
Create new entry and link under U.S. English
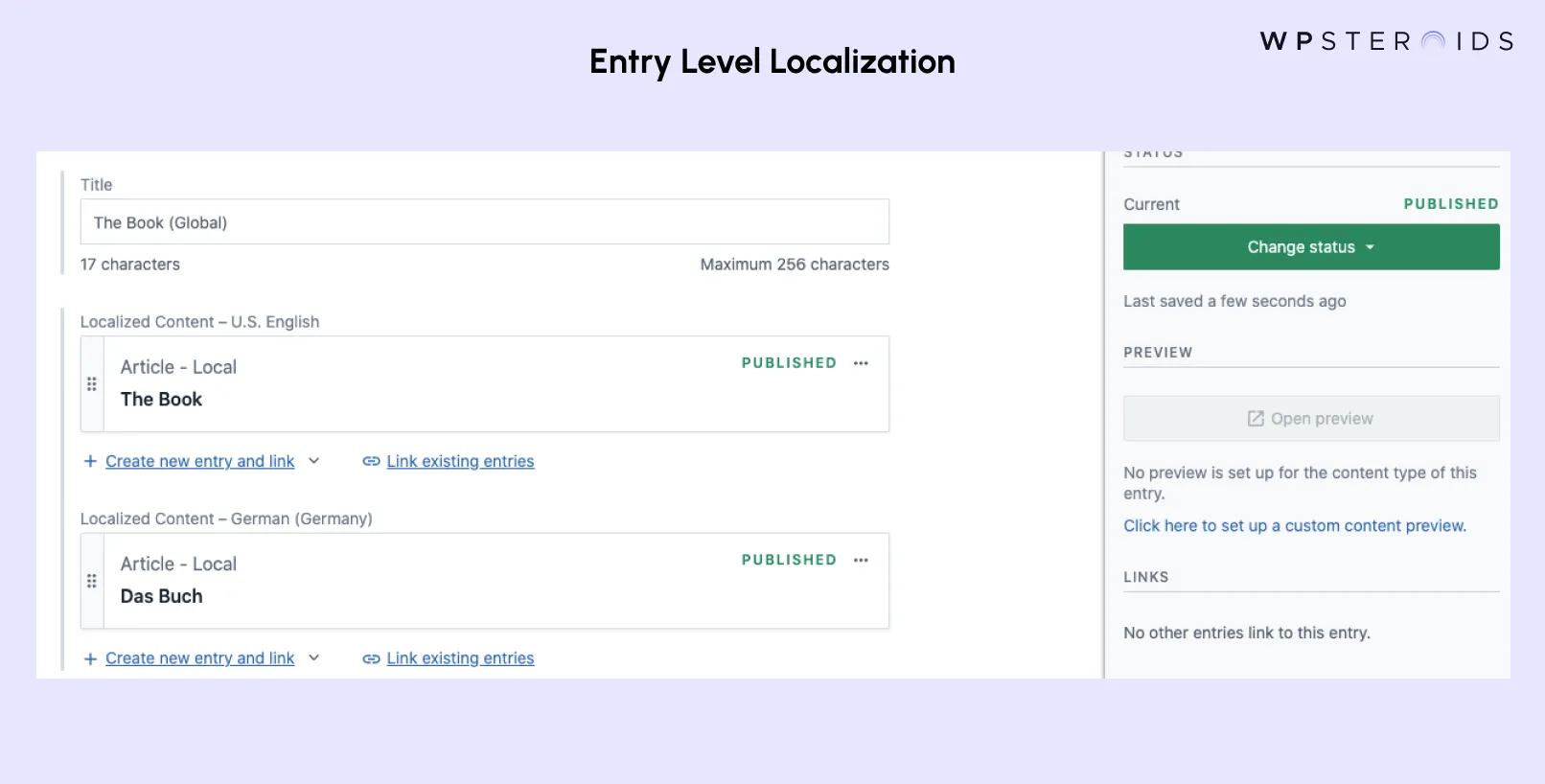199,461
